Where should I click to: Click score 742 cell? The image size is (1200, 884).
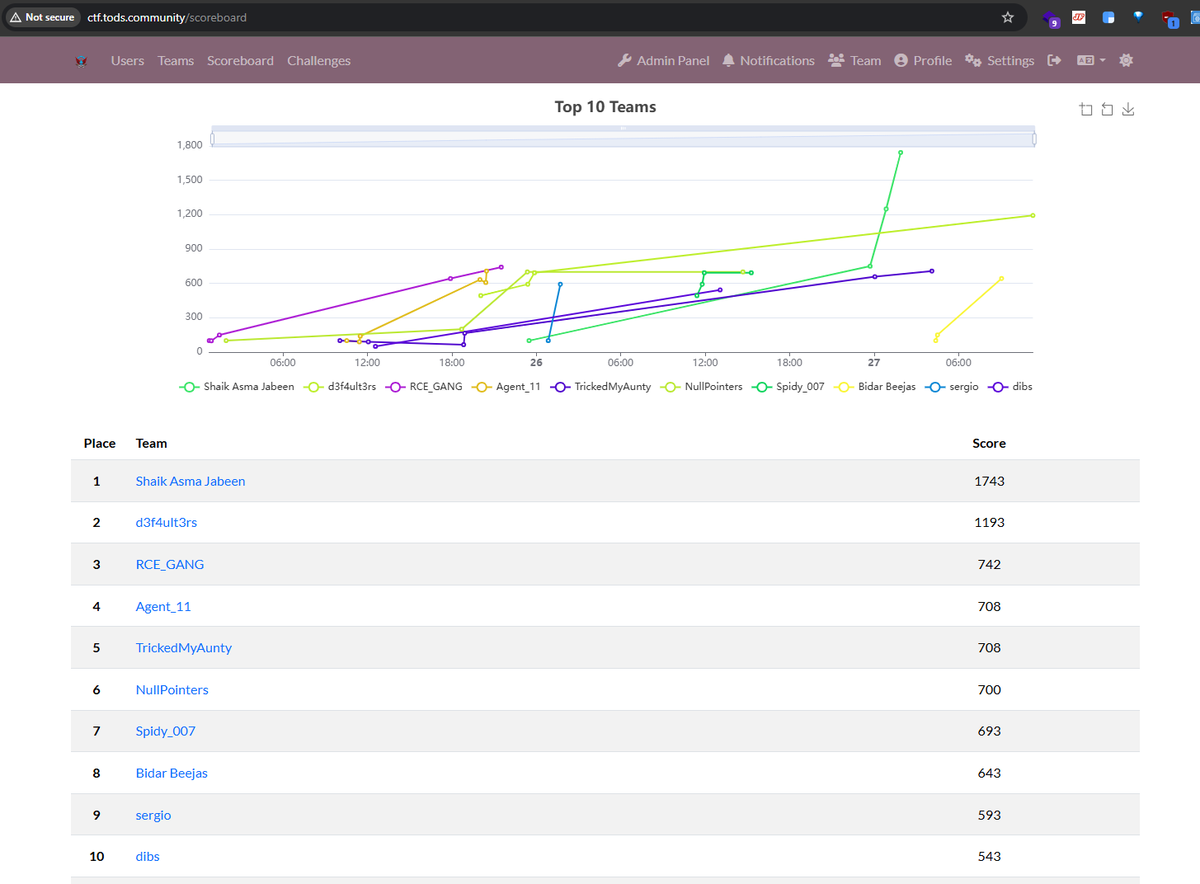point(989,564)
